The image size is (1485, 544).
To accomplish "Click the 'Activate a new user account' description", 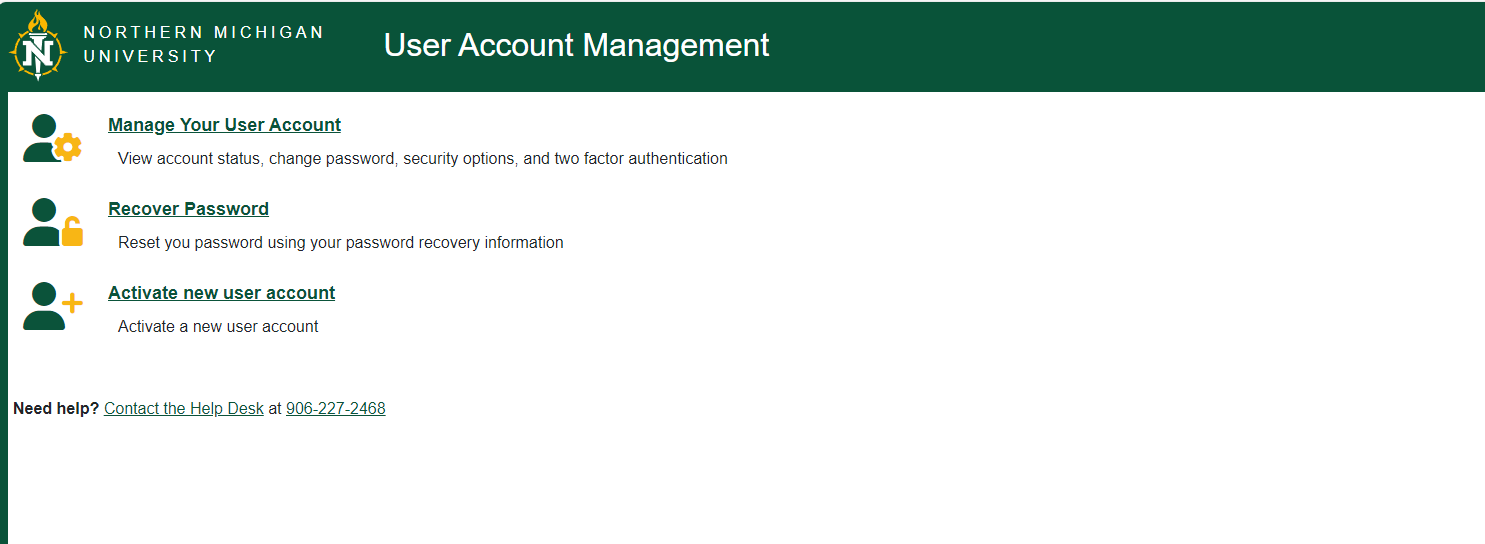I will (x=218, y=326).
